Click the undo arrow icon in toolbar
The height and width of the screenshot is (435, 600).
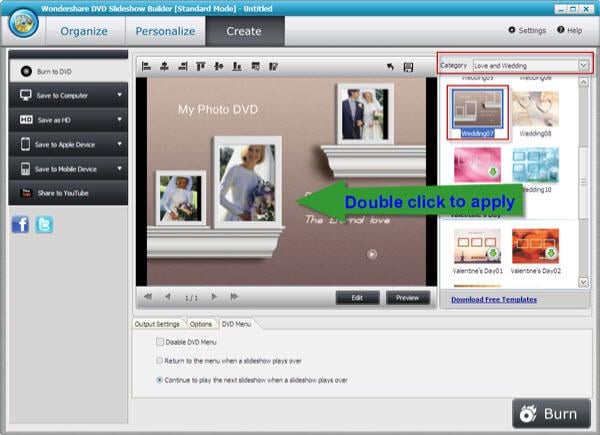click(x=390, y=67)
